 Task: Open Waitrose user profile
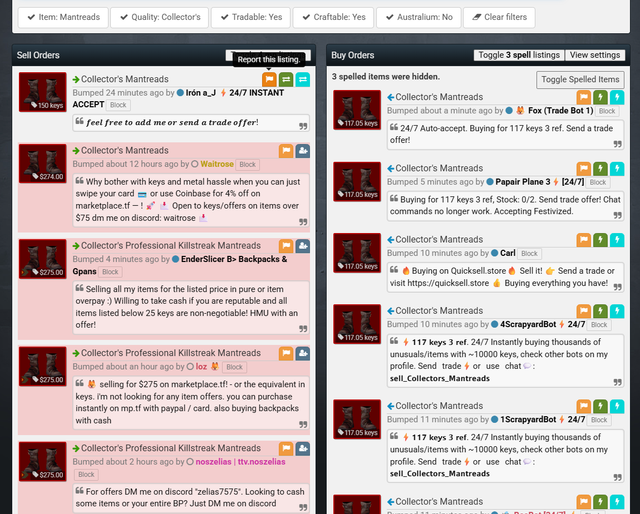217,164
